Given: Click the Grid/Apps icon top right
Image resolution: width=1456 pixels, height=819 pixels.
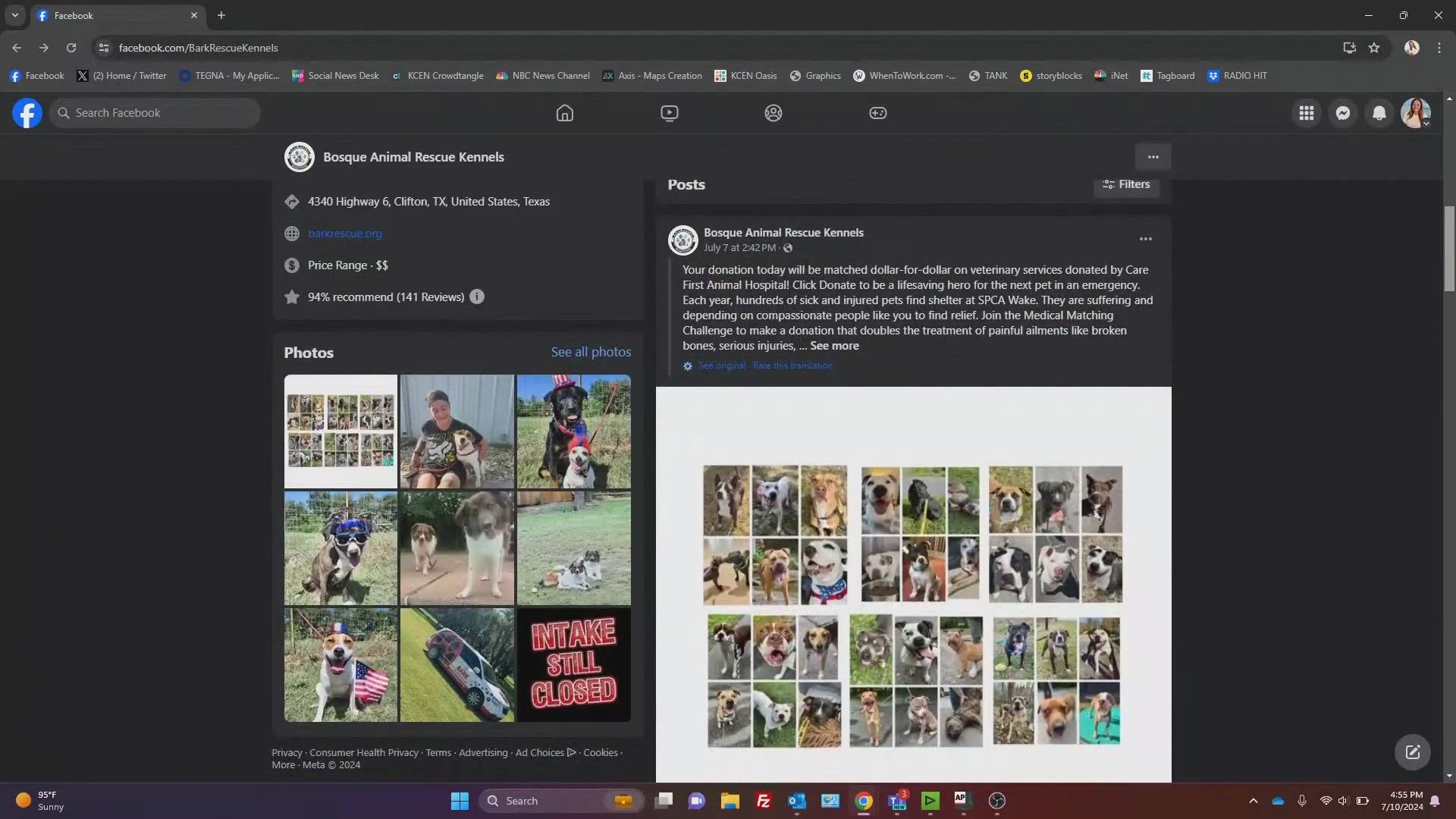Looking at the screenshot, I should coord(1306,112).
